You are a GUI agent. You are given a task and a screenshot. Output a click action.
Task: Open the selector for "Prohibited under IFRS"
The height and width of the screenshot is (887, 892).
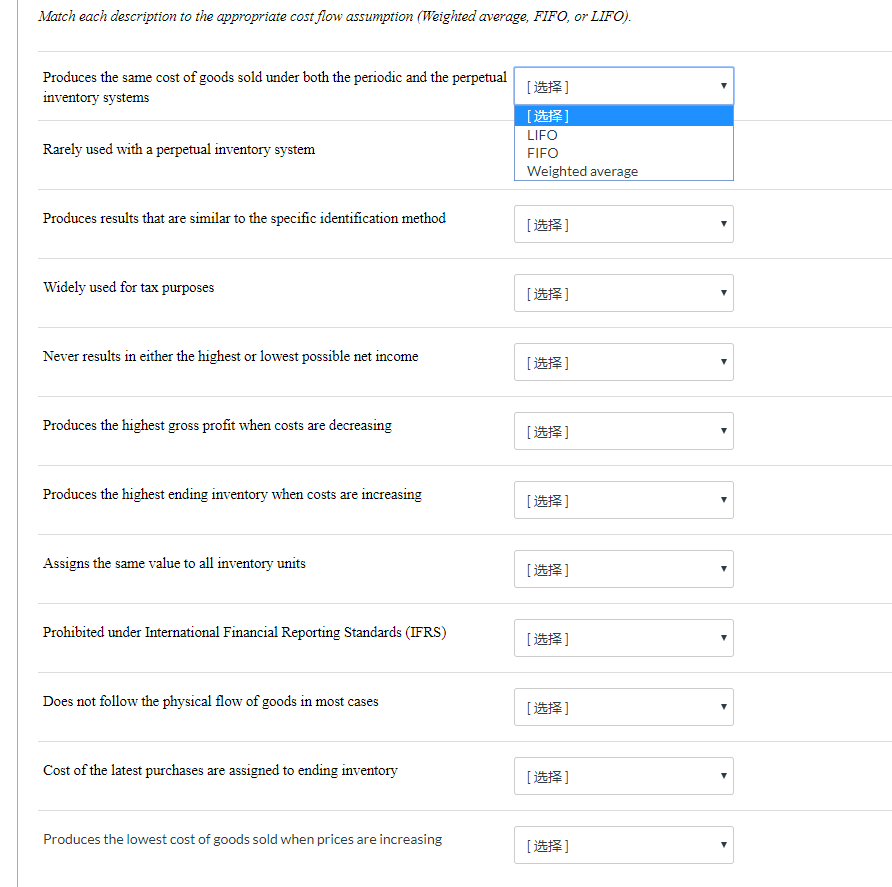(x=623, y=638)
